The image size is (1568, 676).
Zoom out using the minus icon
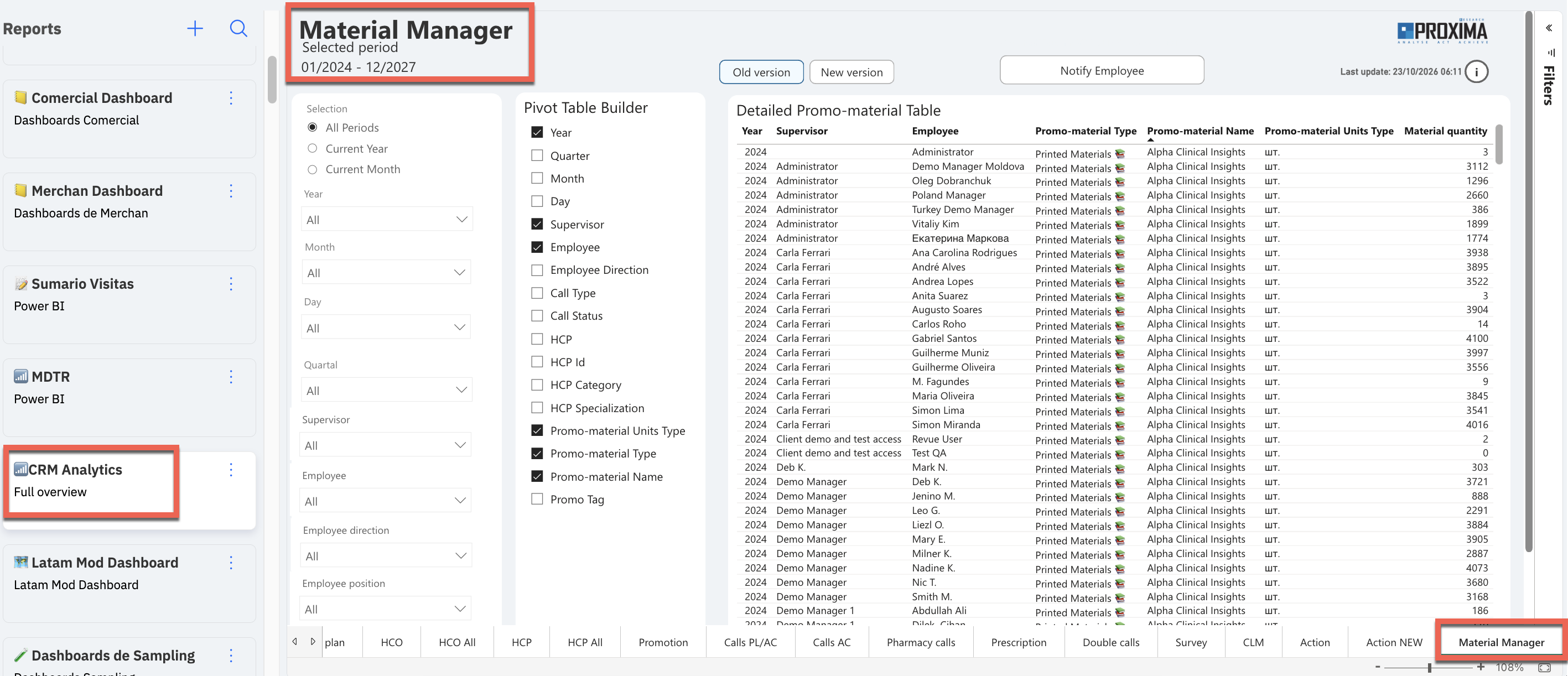point(1378,667)
